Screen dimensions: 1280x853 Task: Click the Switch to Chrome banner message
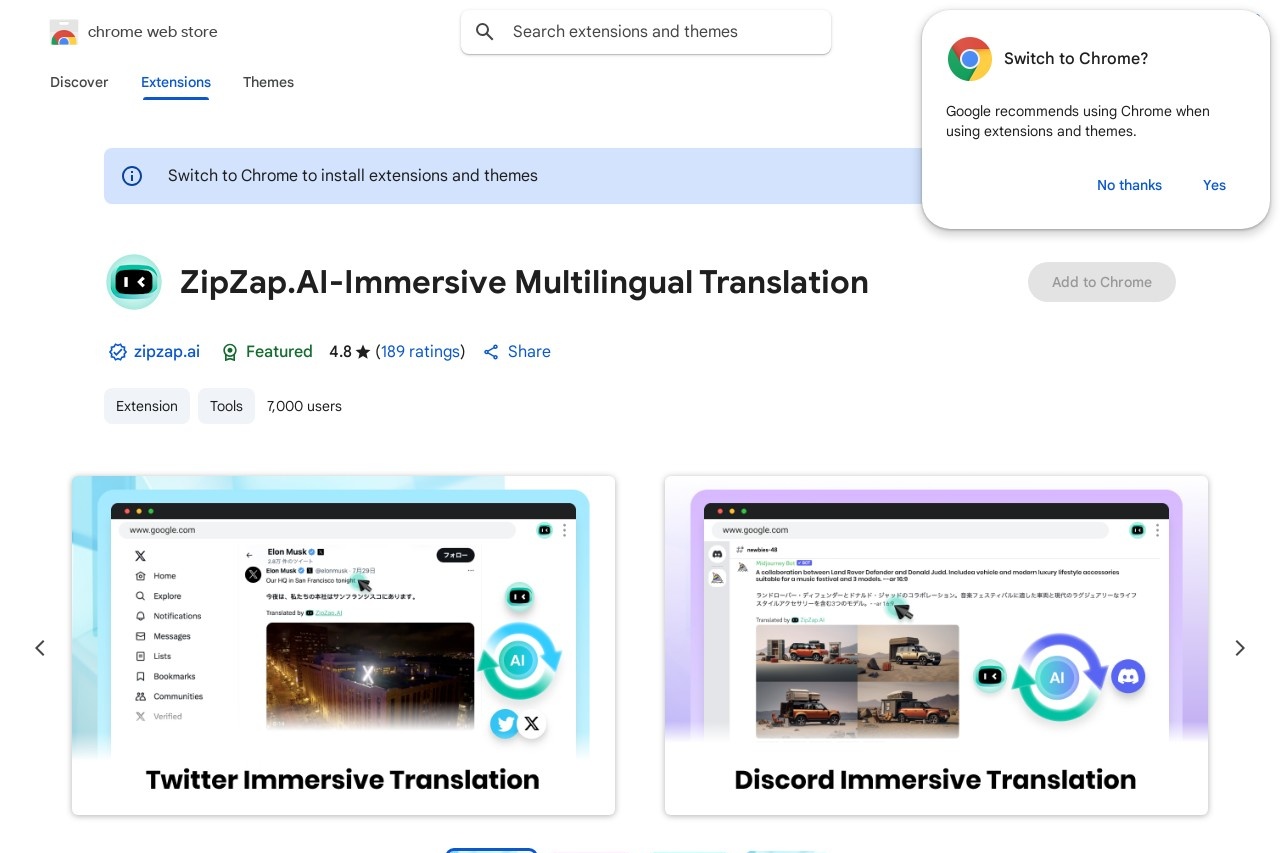coord(353,176)
